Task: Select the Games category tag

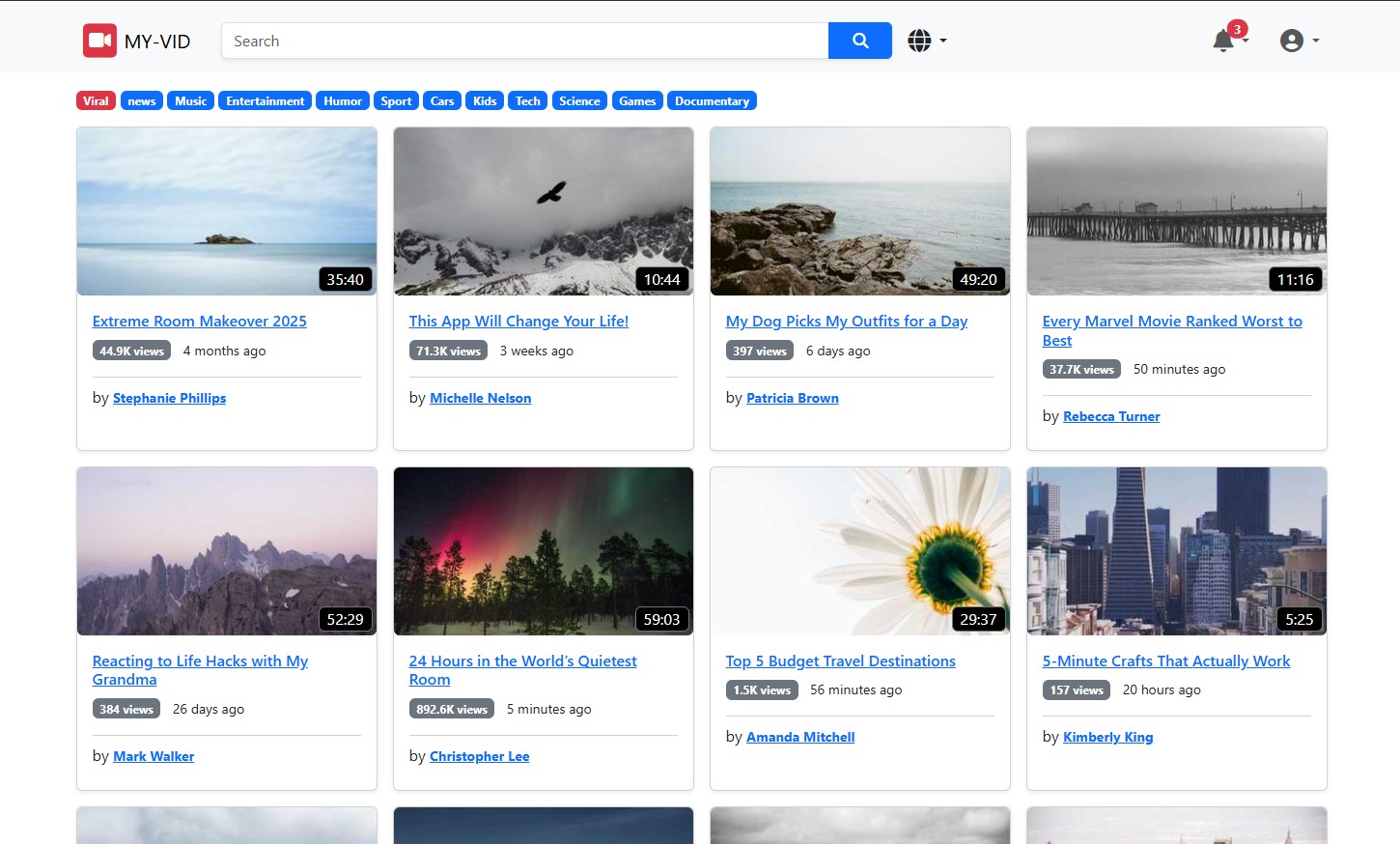Action: pyautogui.click(x=637, y=100)
